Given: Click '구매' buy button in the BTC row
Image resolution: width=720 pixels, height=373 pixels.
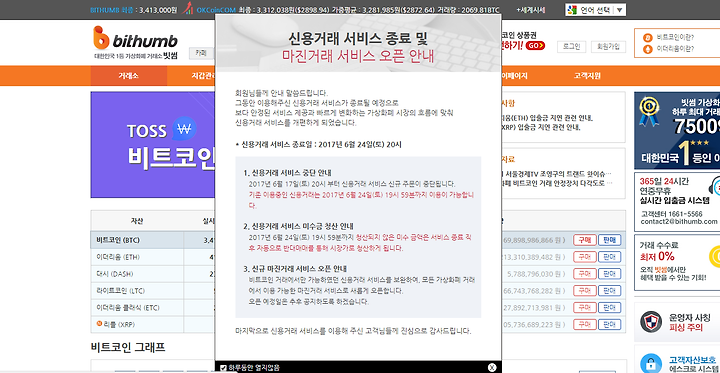Looking at the screenshot, I should tap(585, 240).
